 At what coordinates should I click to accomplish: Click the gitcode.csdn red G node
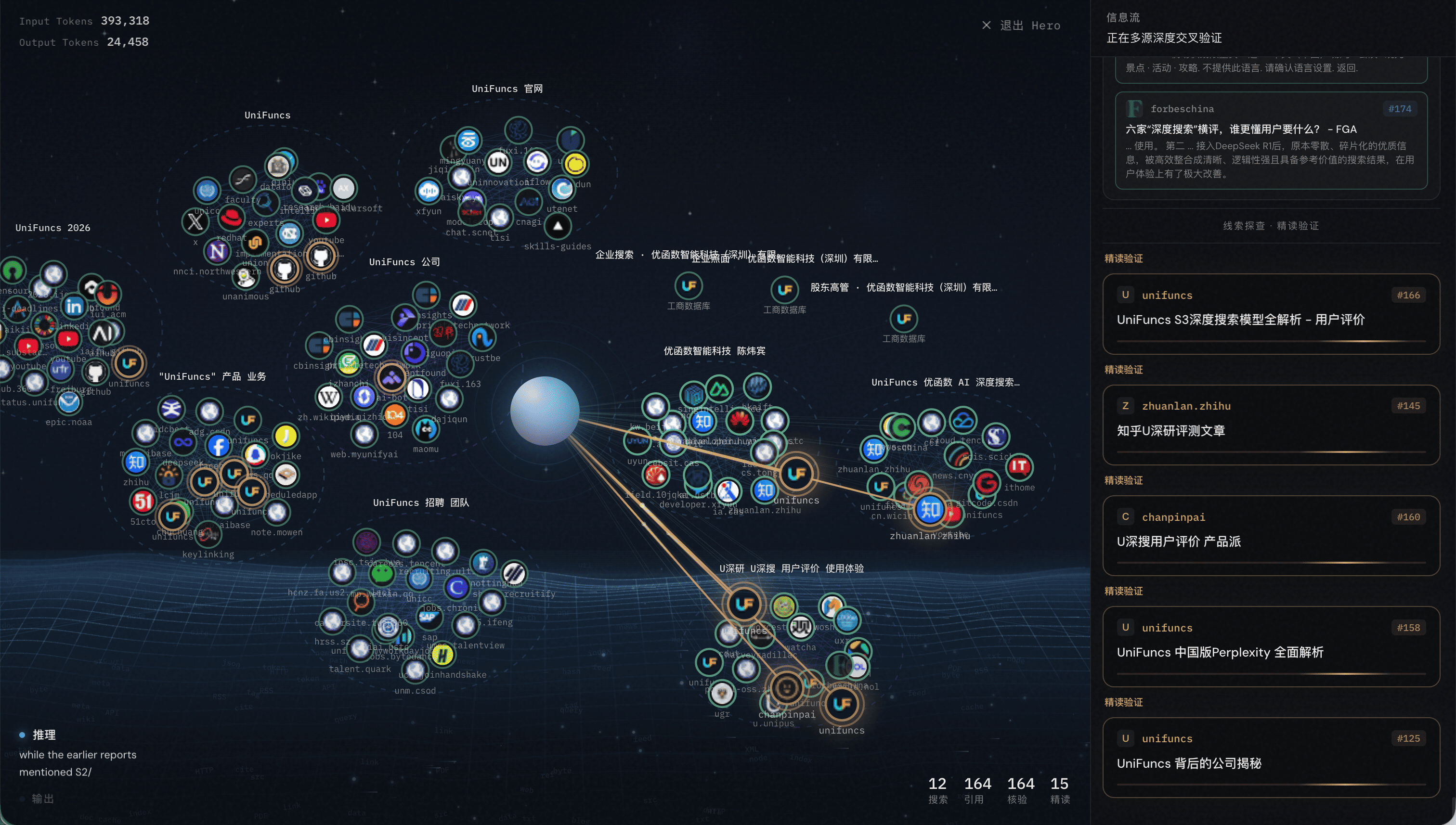tap(987, 483)
